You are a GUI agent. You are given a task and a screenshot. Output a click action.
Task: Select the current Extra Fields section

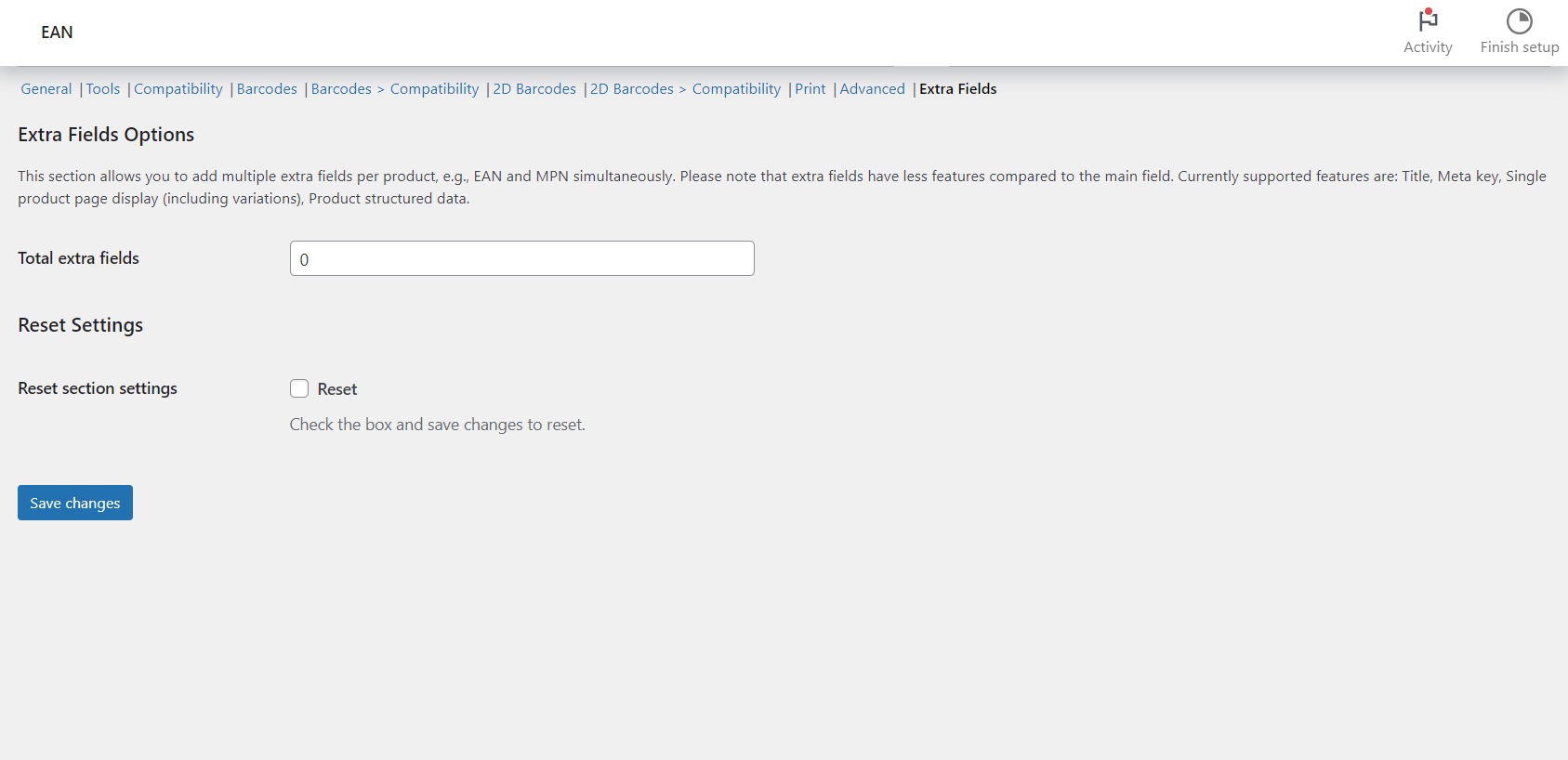[957, 89]
